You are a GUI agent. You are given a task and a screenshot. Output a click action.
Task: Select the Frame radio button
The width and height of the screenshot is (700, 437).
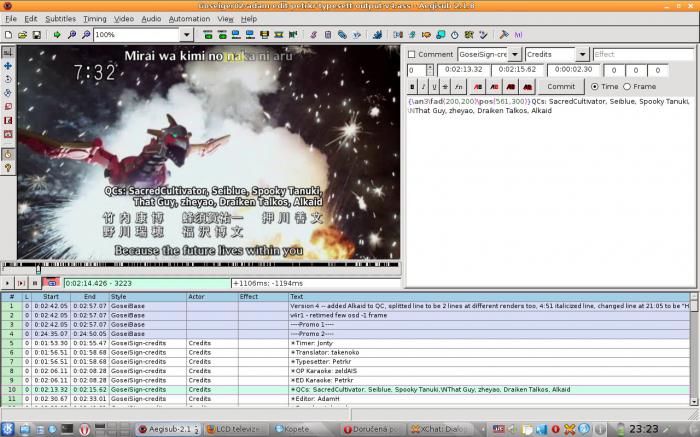coord(627,87)
